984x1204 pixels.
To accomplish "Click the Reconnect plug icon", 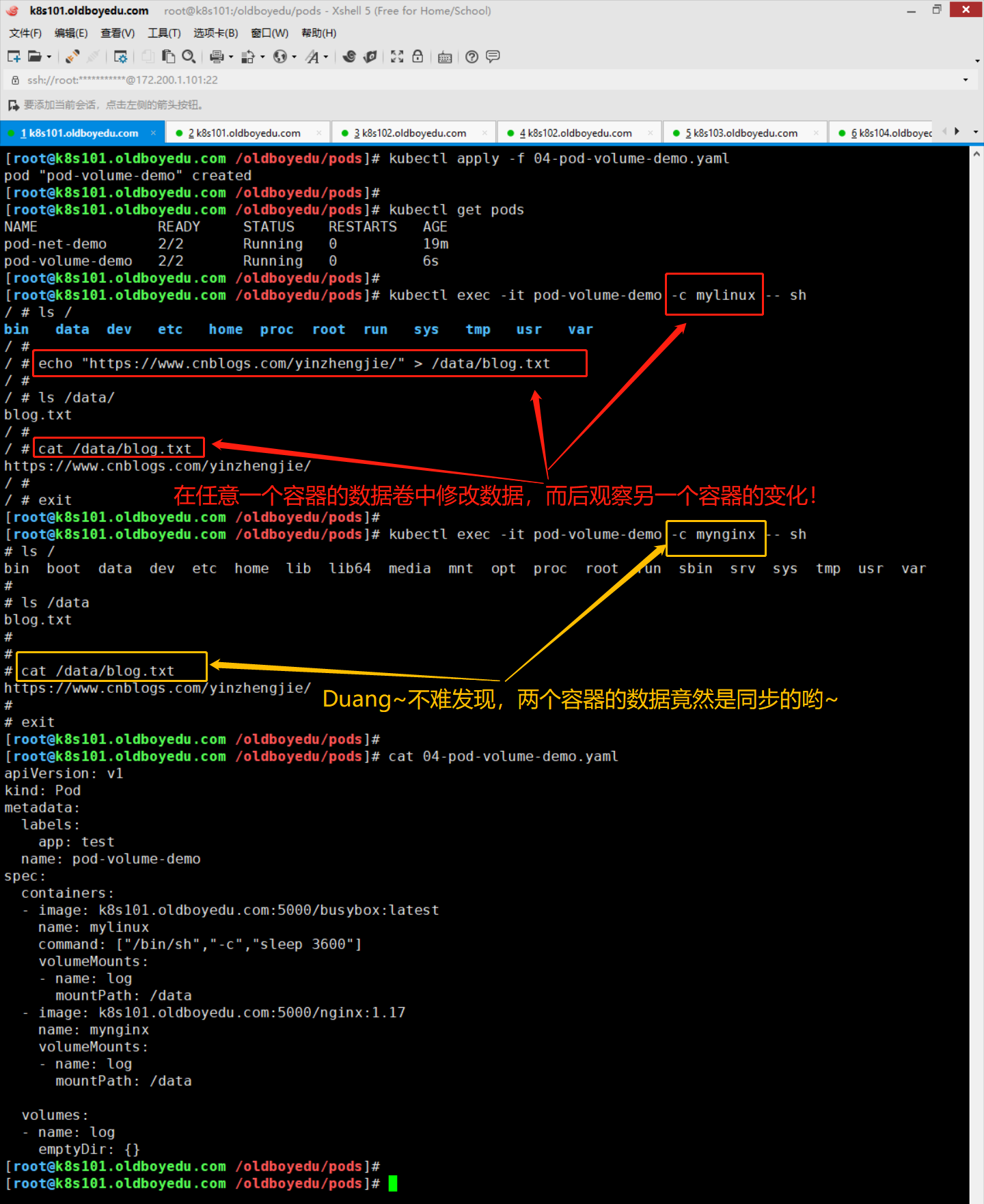I will [72, 57].
